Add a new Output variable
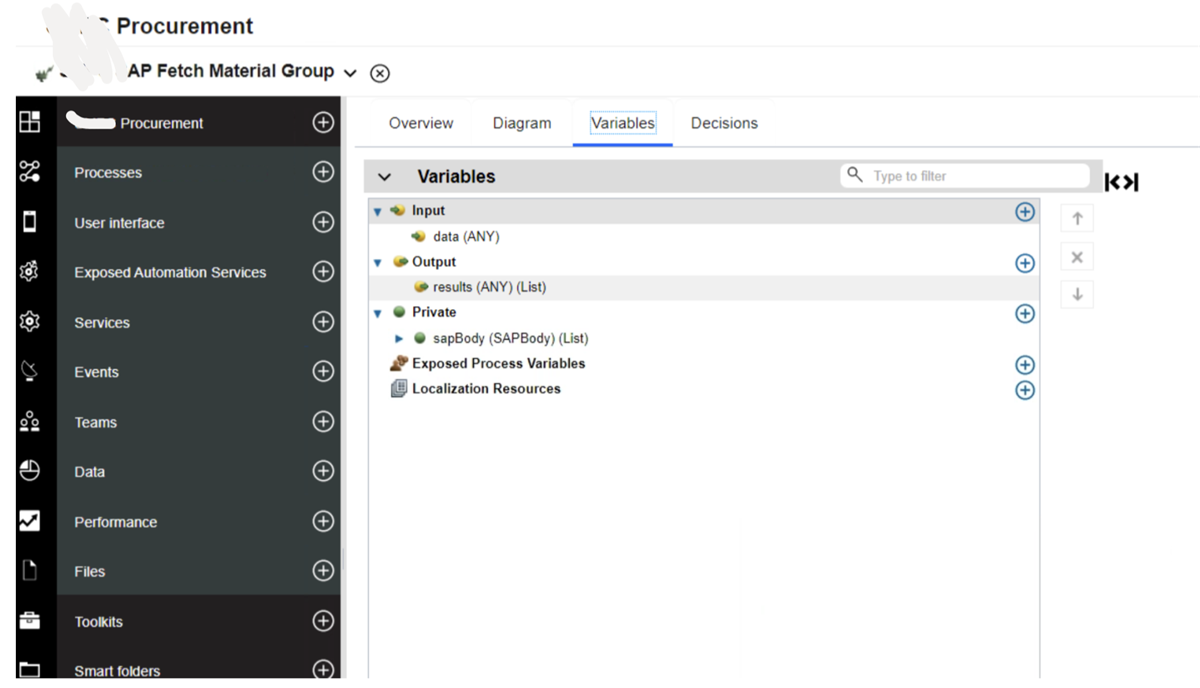The image size is (1200, 688). tap(1024, 263)
